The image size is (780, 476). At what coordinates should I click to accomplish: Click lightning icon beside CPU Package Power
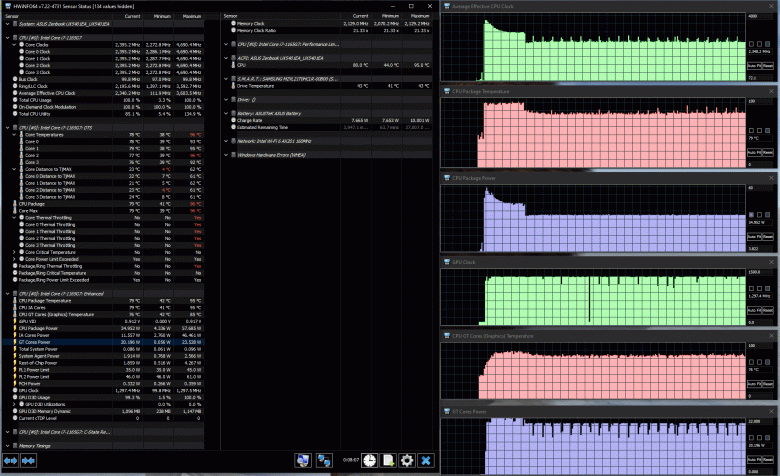[x=15, y=328]
